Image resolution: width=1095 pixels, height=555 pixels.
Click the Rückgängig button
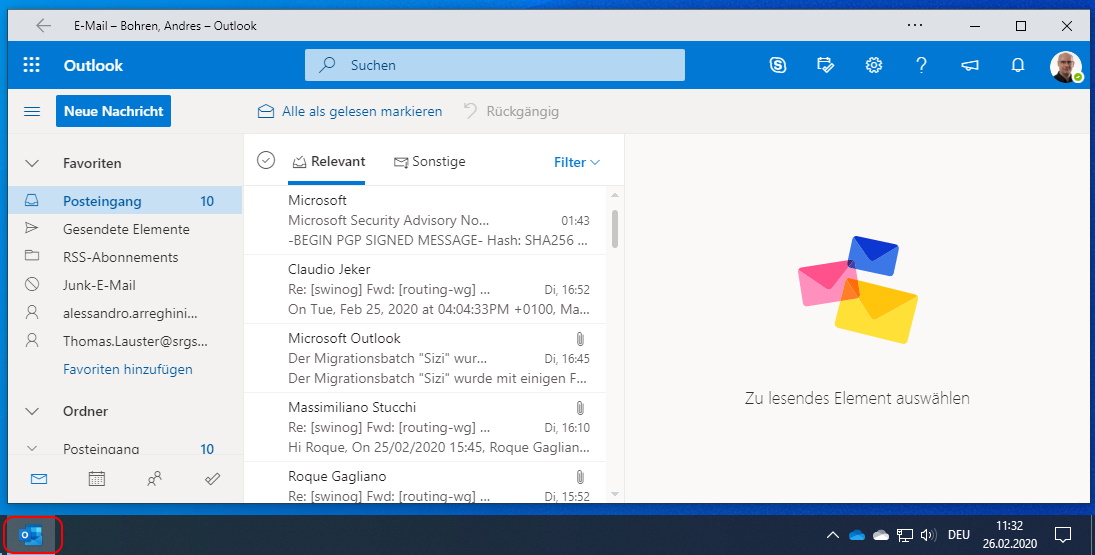coord(511,111)
